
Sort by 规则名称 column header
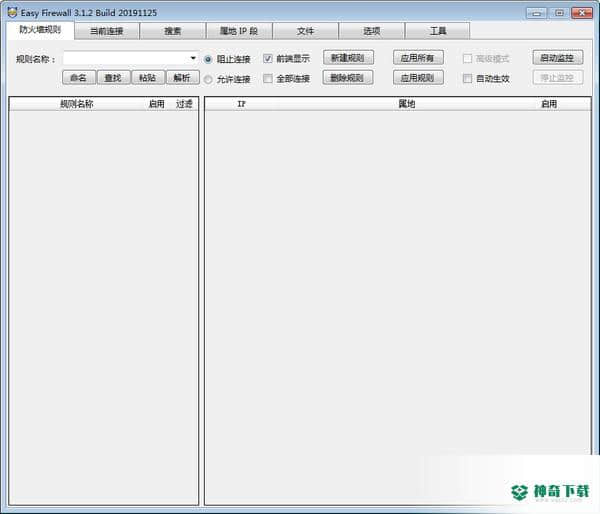coord(77,104)
